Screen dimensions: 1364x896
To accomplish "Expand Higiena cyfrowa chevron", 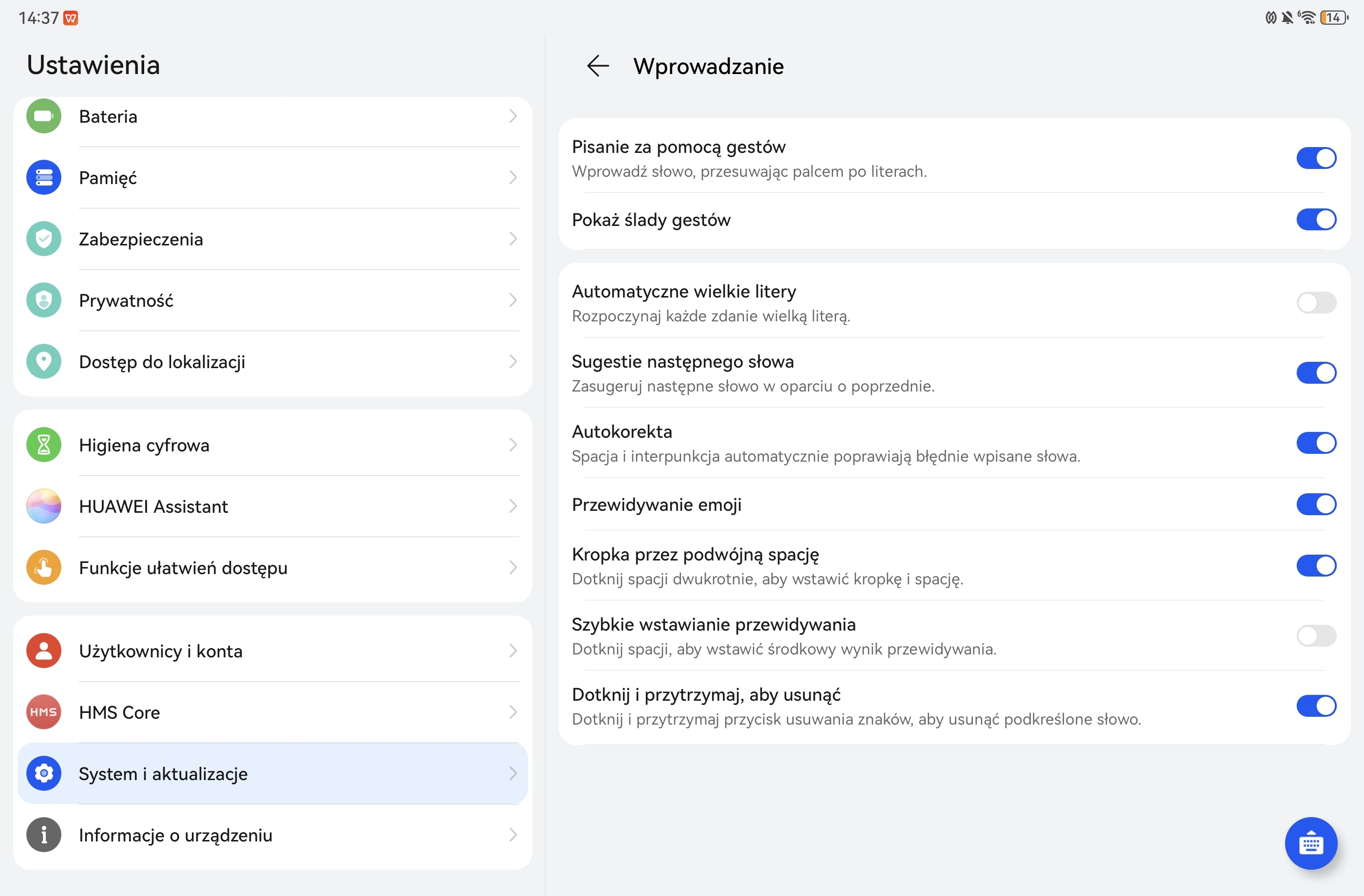I will (x=513, y=445).
